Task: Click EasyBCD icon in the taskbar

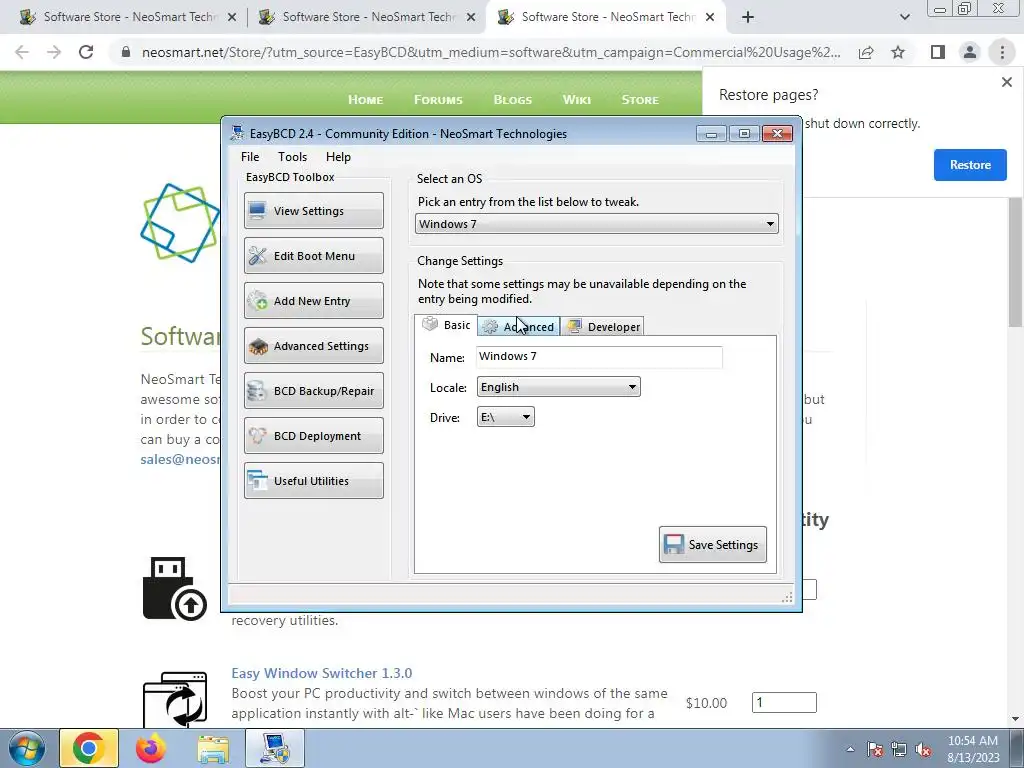Action: click(275, 748)
